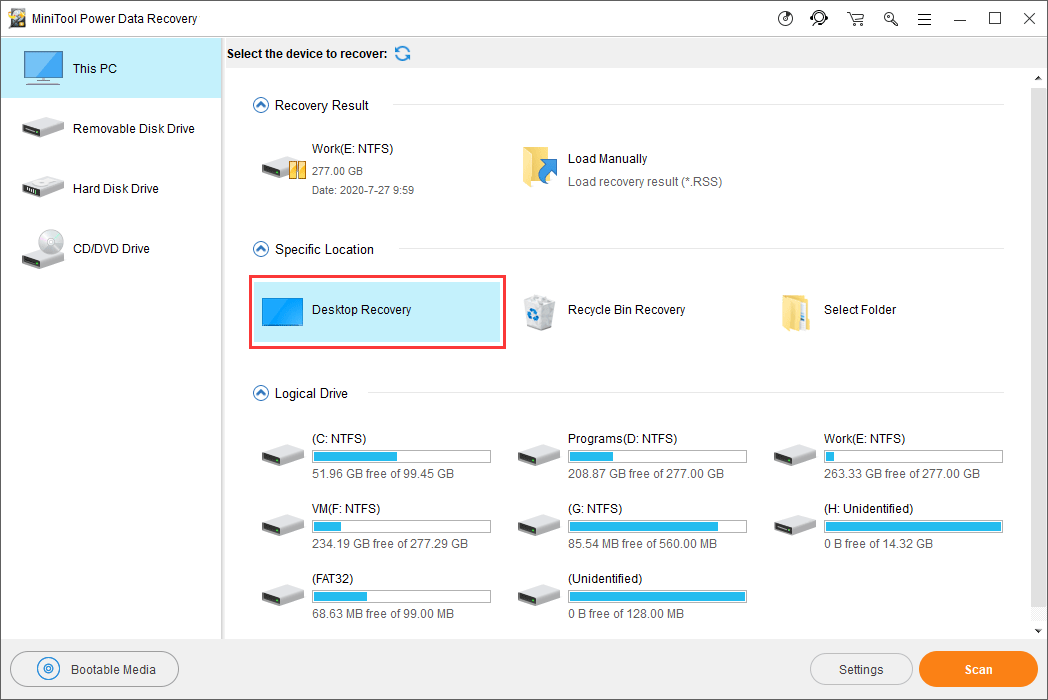Click the Desktop Recovery label
1048x700 pixels.
tap(362, 310)
